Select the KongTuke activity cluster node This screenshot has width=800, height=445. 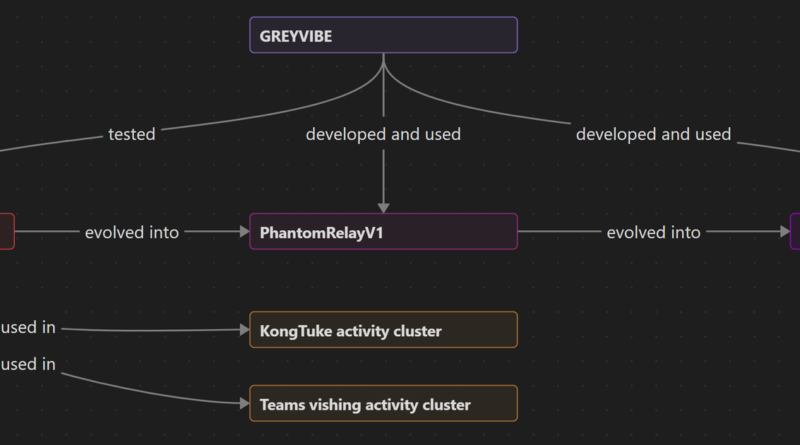(384, 330)
